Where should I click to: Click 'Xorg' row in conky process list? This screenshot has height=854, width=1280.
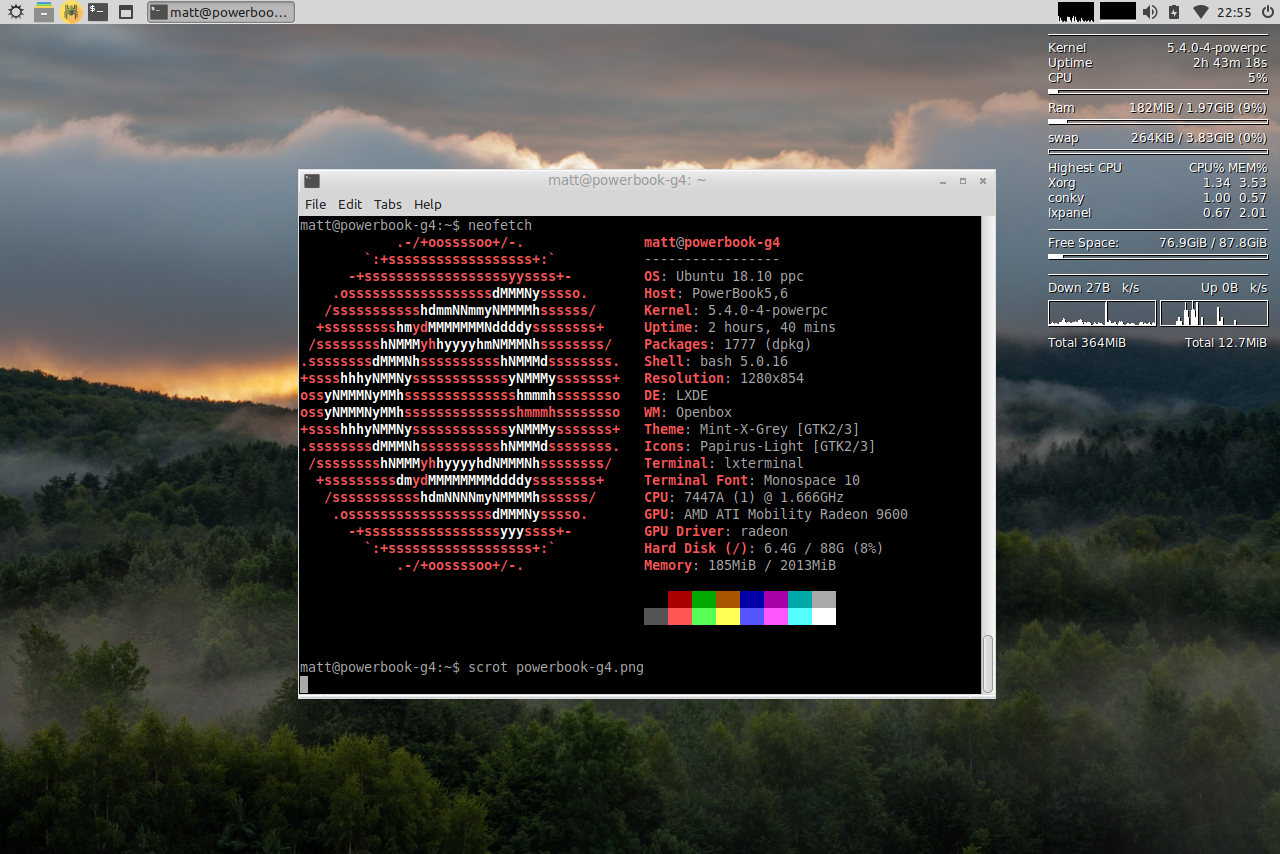(1157, 183)
